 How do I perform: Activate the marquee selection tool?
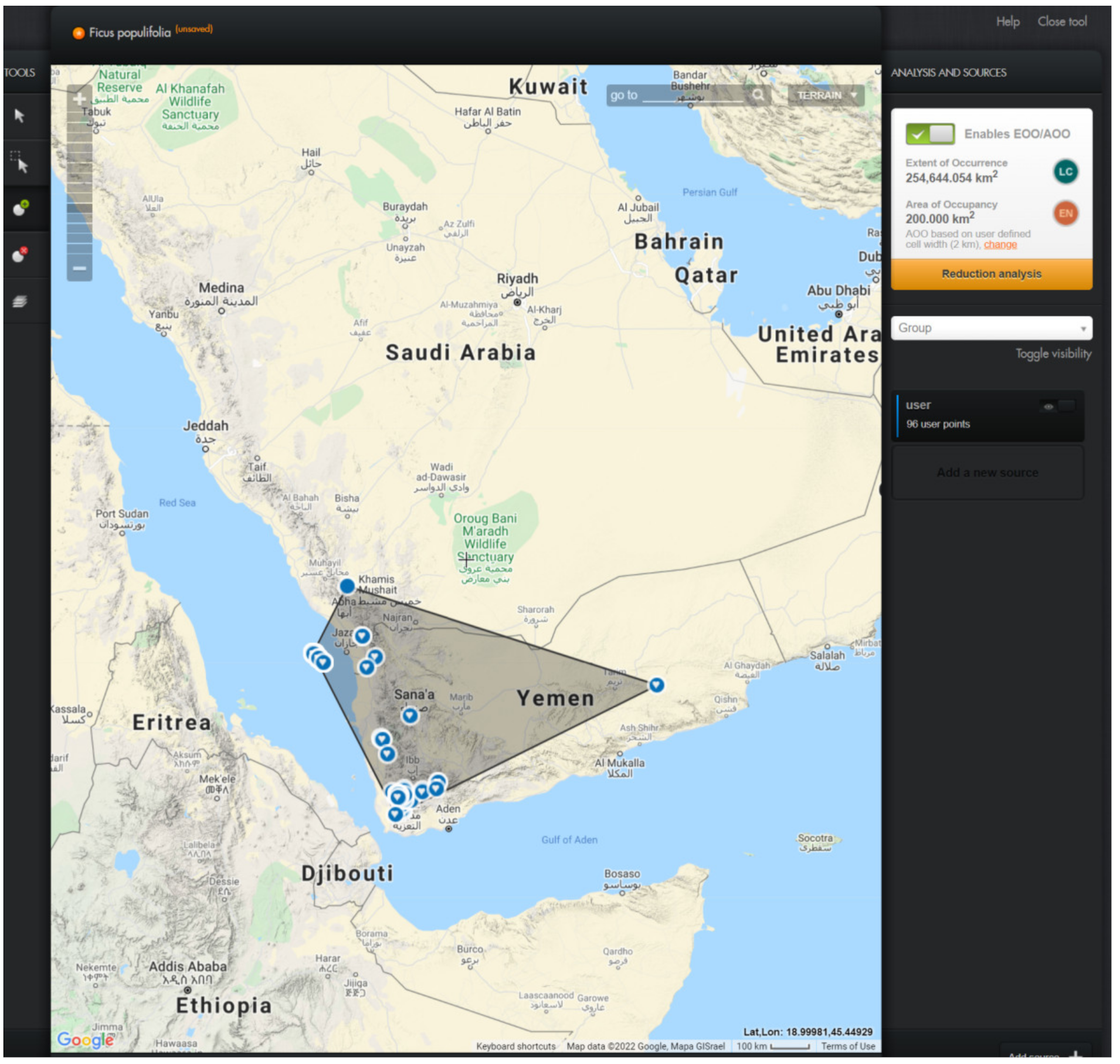[19, 162]
